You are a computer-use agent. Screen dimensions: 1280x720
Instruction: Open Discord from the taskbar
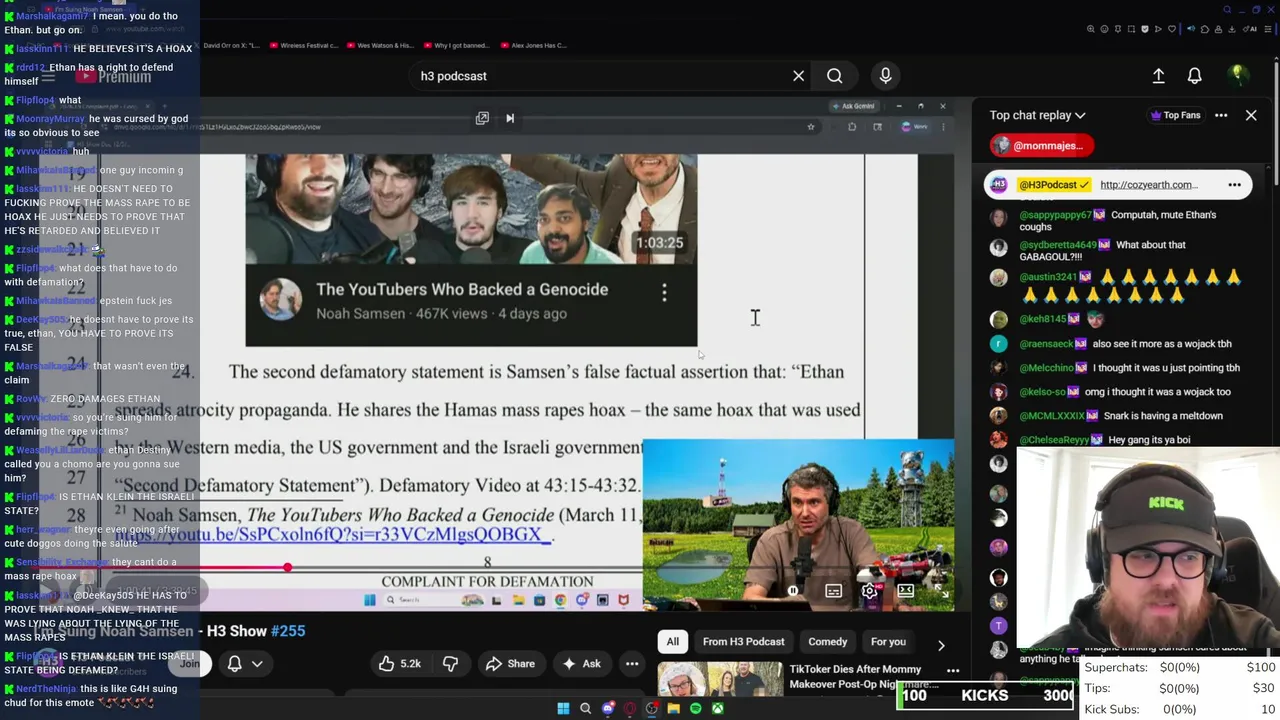[x=608, y=708]
